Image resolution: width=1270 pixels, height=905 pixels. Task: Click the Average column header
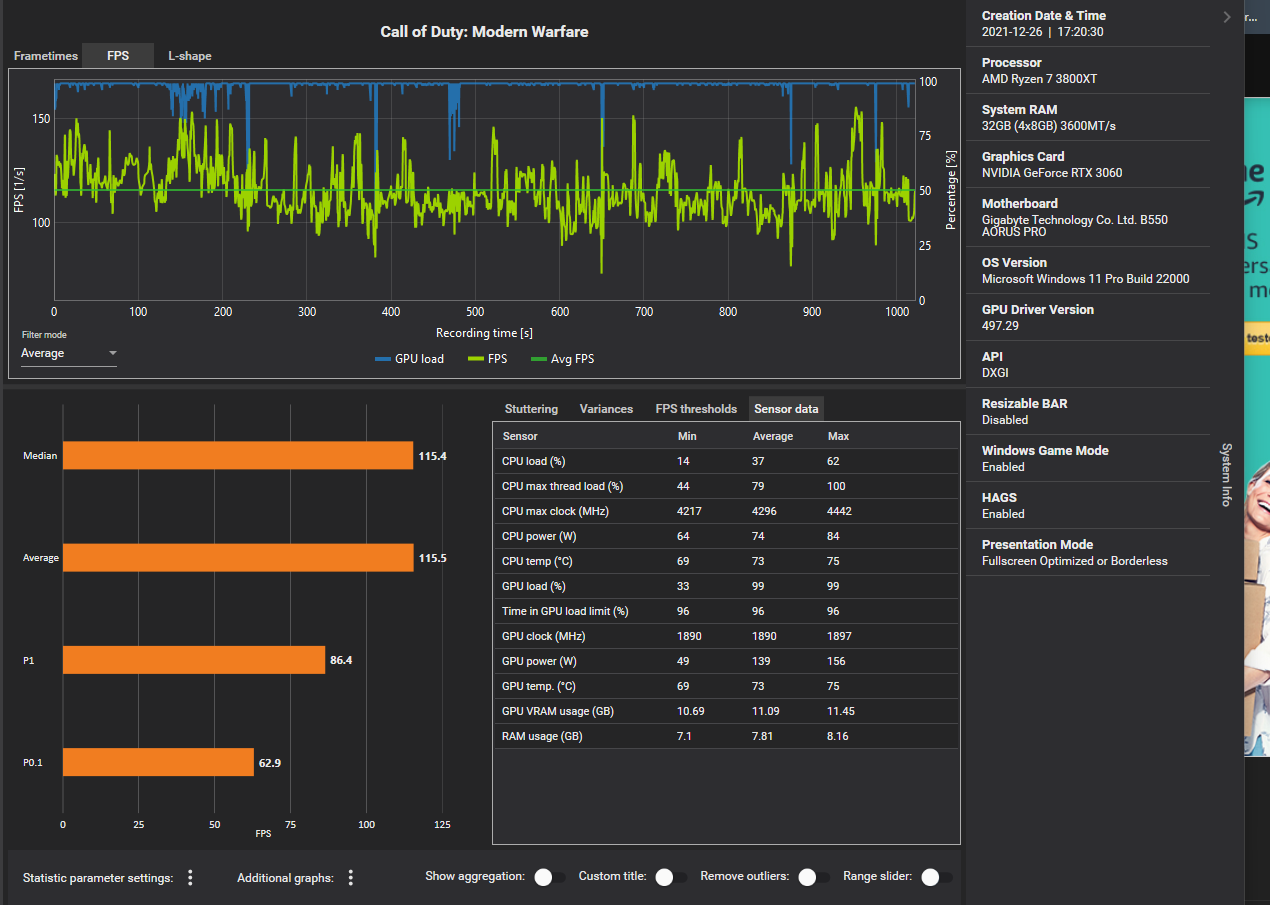coord(772,436)
